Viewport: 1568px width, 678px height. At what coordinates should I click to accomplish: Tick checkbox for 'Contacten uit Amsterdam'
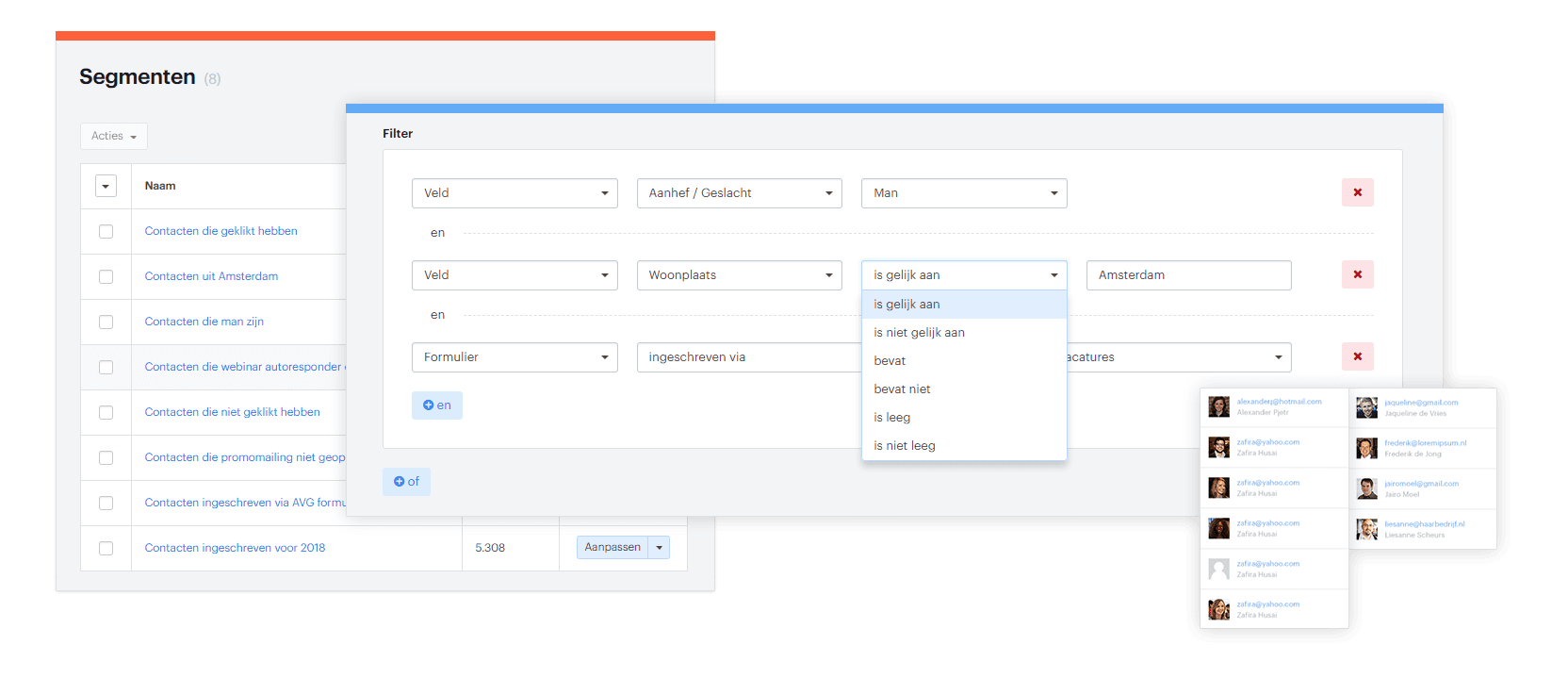click(x=106, y=277)
